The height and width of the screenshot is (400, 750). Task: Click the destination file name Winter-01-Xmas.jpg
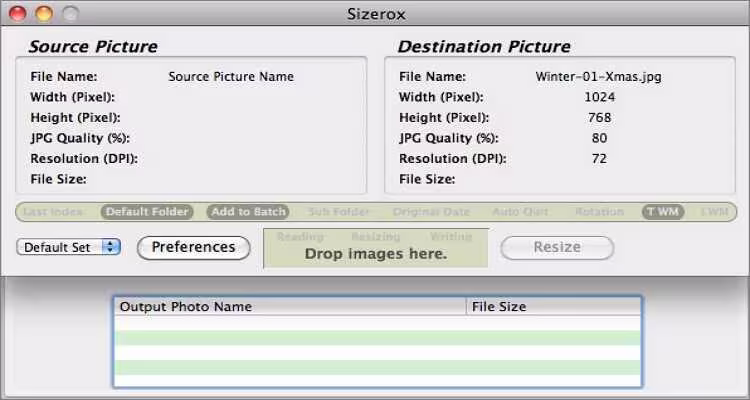[x=599, y=76]
